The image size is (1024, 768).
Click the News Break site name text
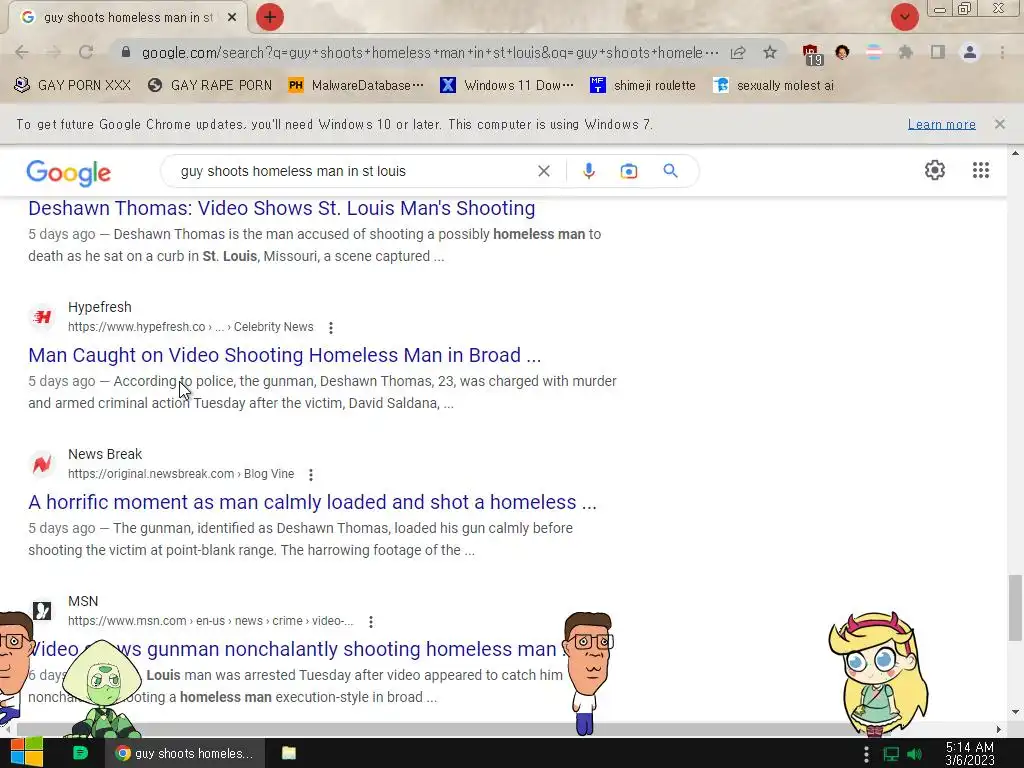point(105,454)
